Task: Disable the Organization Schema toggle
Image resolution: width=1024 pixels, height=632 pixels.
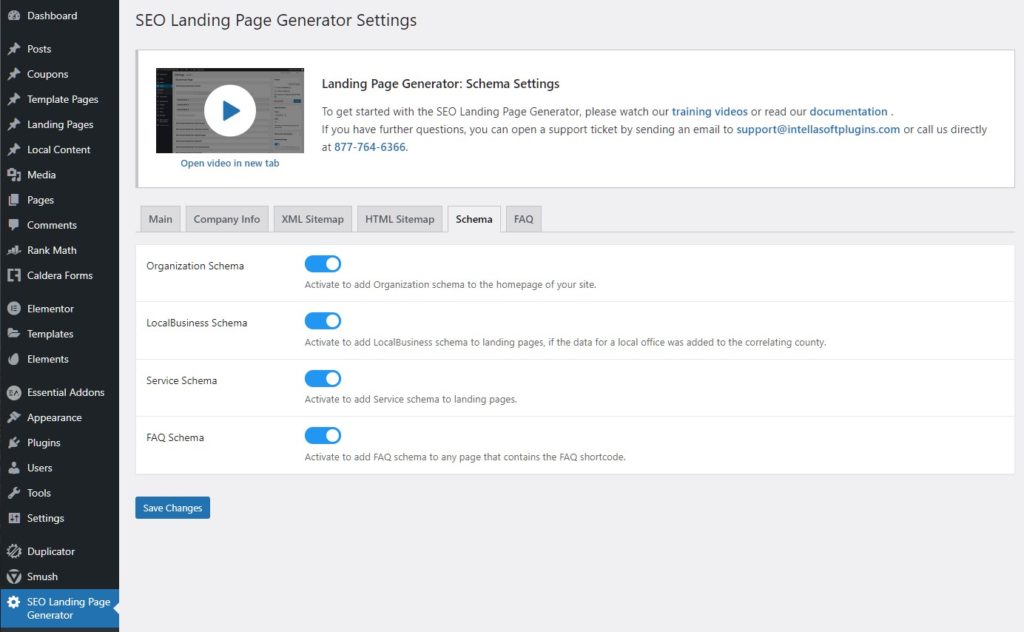Action: click(322, 262)
